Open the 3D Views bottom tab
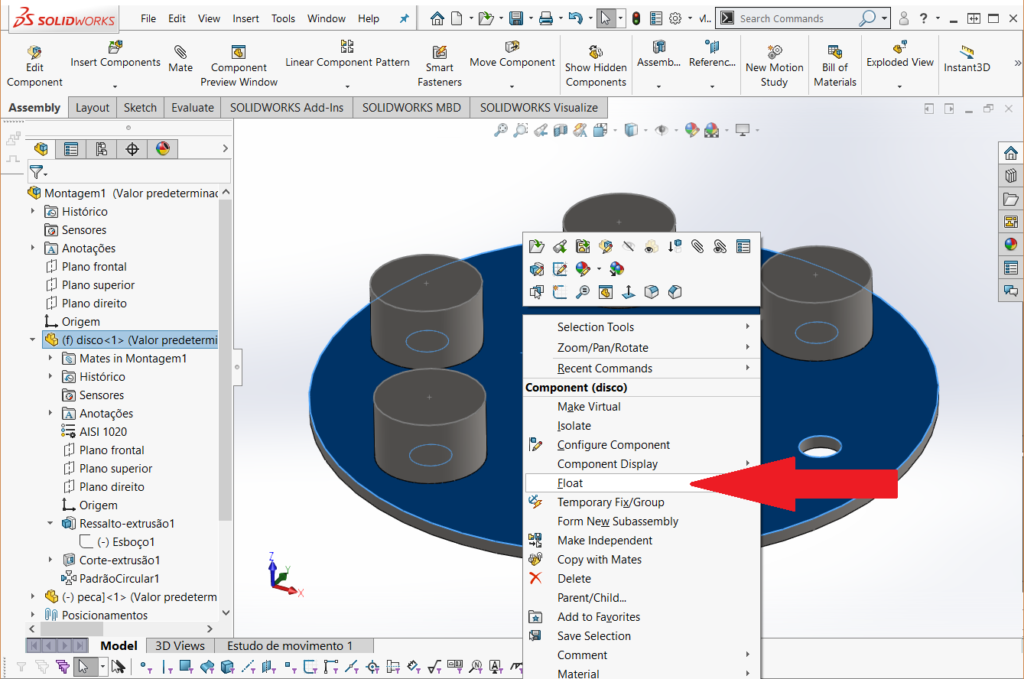Image resolution: width=1024 pixels, height=679 pixels. click(x=181, y=646)
